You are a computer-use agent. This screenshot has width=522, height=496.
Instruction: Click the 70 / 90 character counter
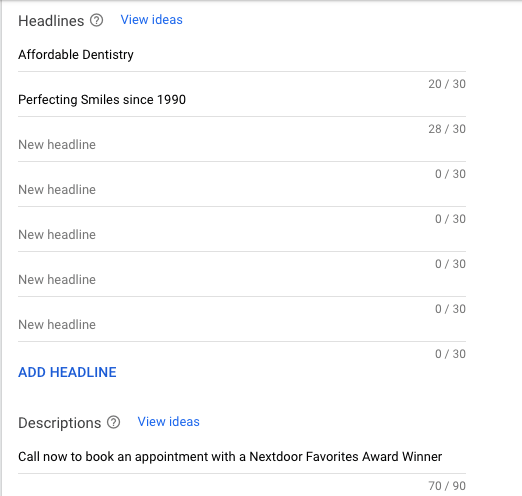pos(447,486)
